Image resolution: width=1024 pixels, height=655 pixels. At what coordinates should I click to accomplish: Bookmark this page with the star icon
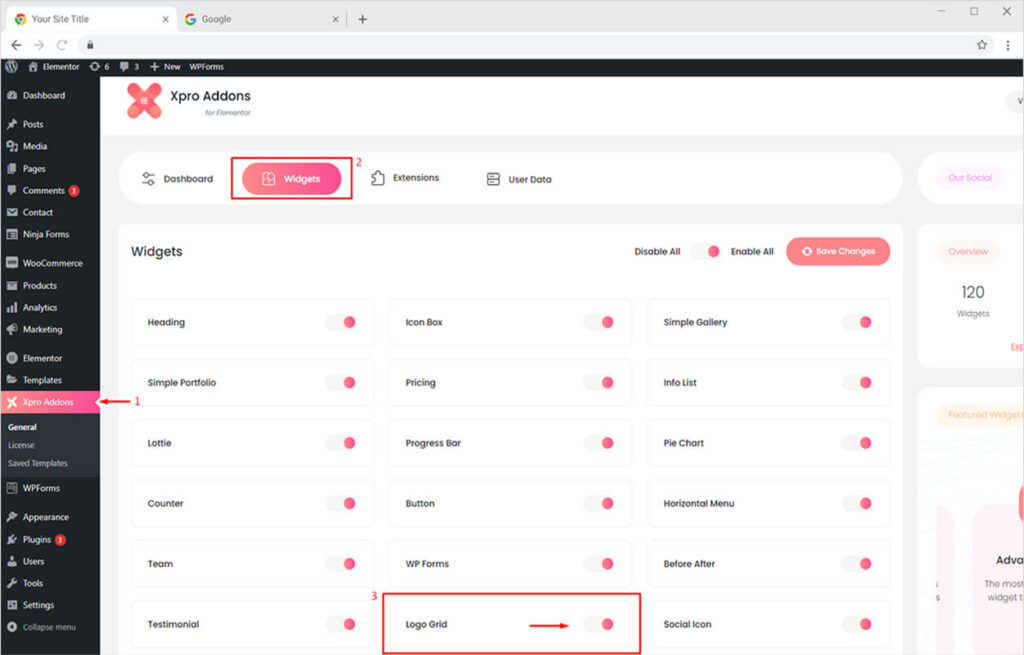(982, 45)
